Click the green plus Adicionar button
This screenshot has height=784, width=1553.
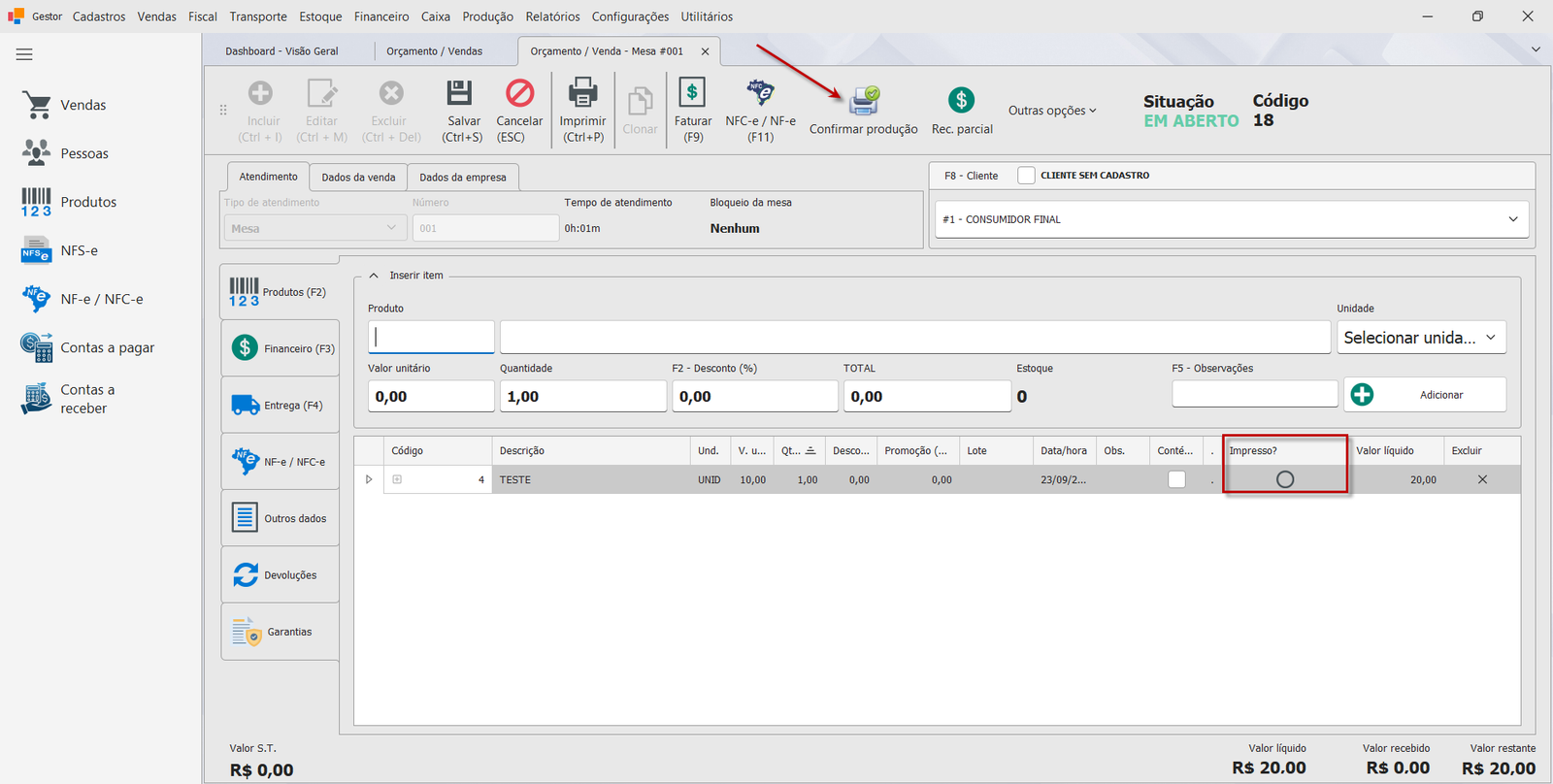click(x=1425, y=395)
